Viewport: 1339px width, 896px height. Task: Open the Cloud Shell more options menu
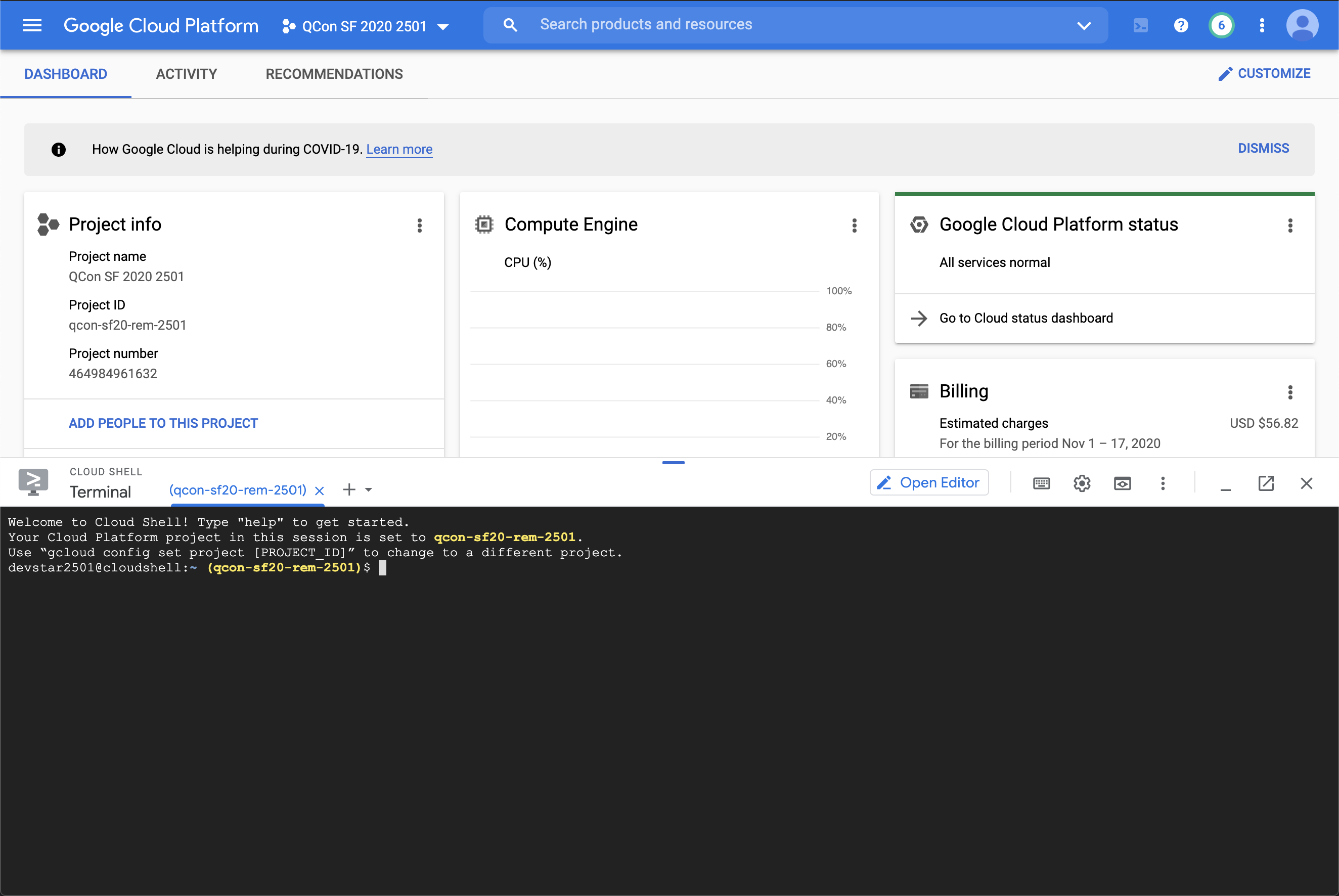click(1163, 483)
